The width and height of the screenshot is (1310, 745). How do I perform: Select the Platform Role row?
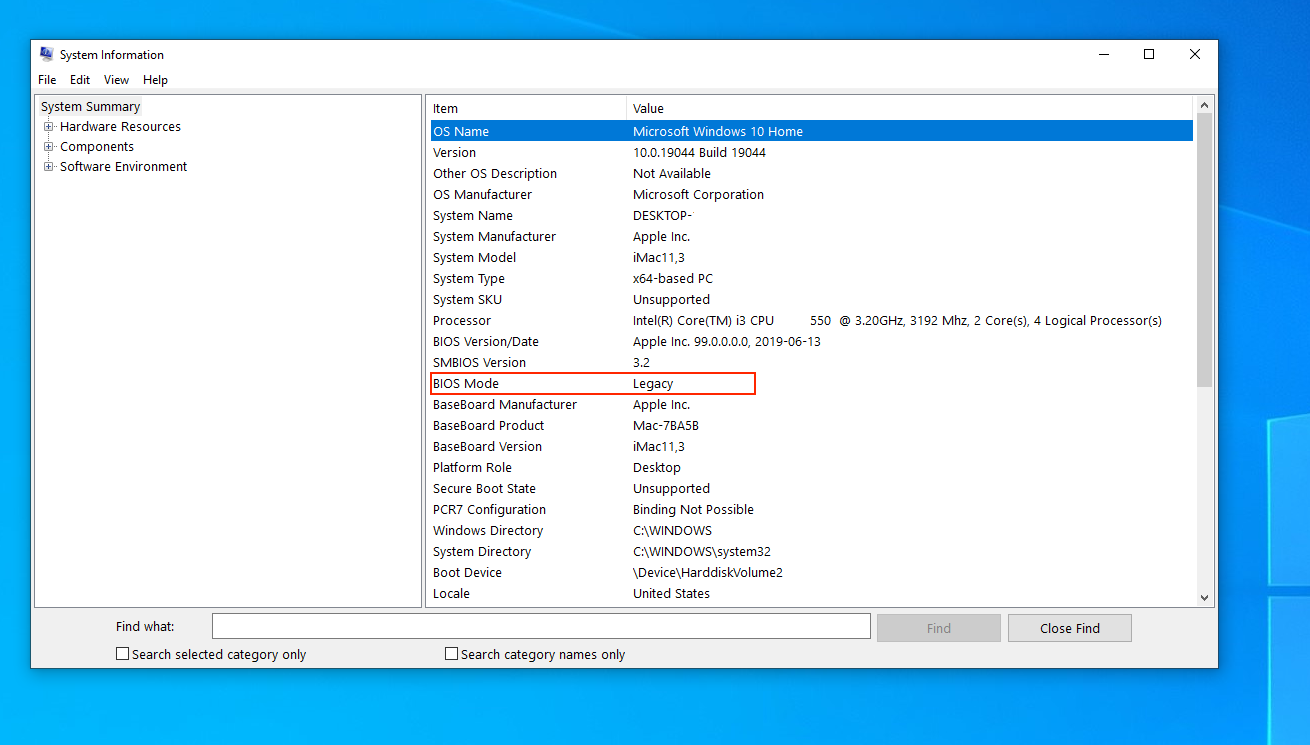pyautogui.click(x=811, y=467)
